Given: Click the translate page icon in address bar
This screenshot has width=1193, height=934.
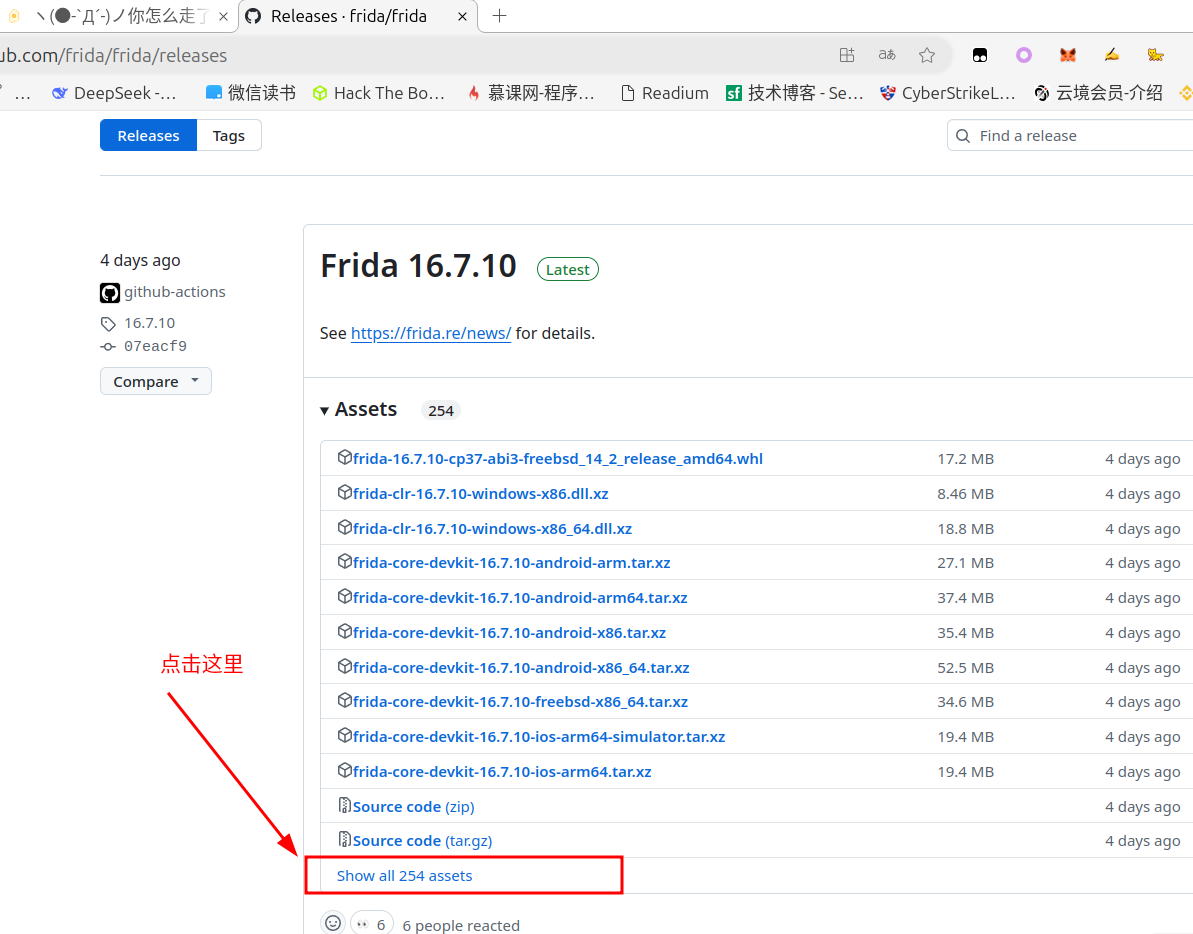Looking at the screenshot, I should 887,55.
